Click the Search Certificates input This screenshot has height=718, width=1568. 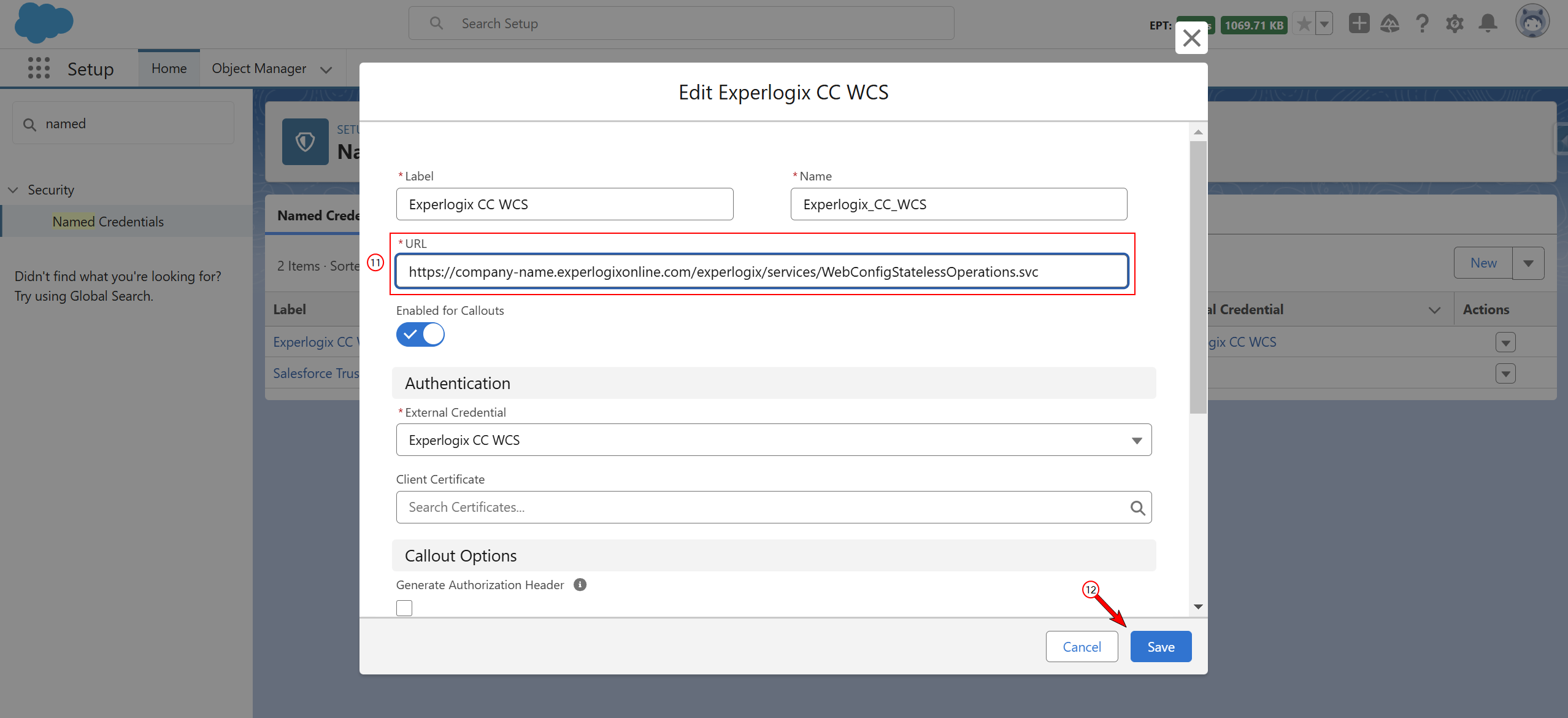coord(774,508)
